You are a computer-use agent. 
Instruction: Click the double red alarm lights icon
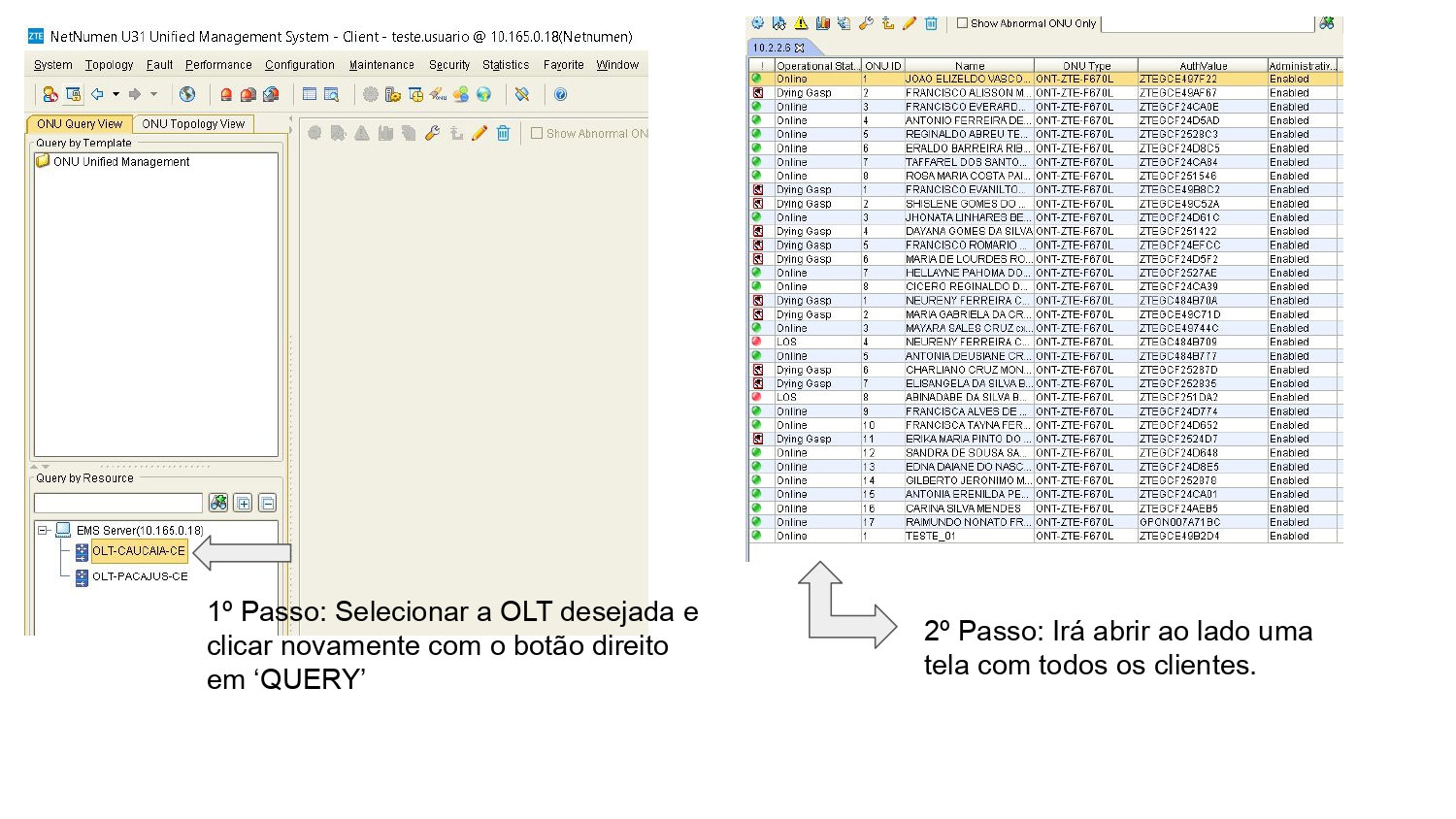coord(248,94)
